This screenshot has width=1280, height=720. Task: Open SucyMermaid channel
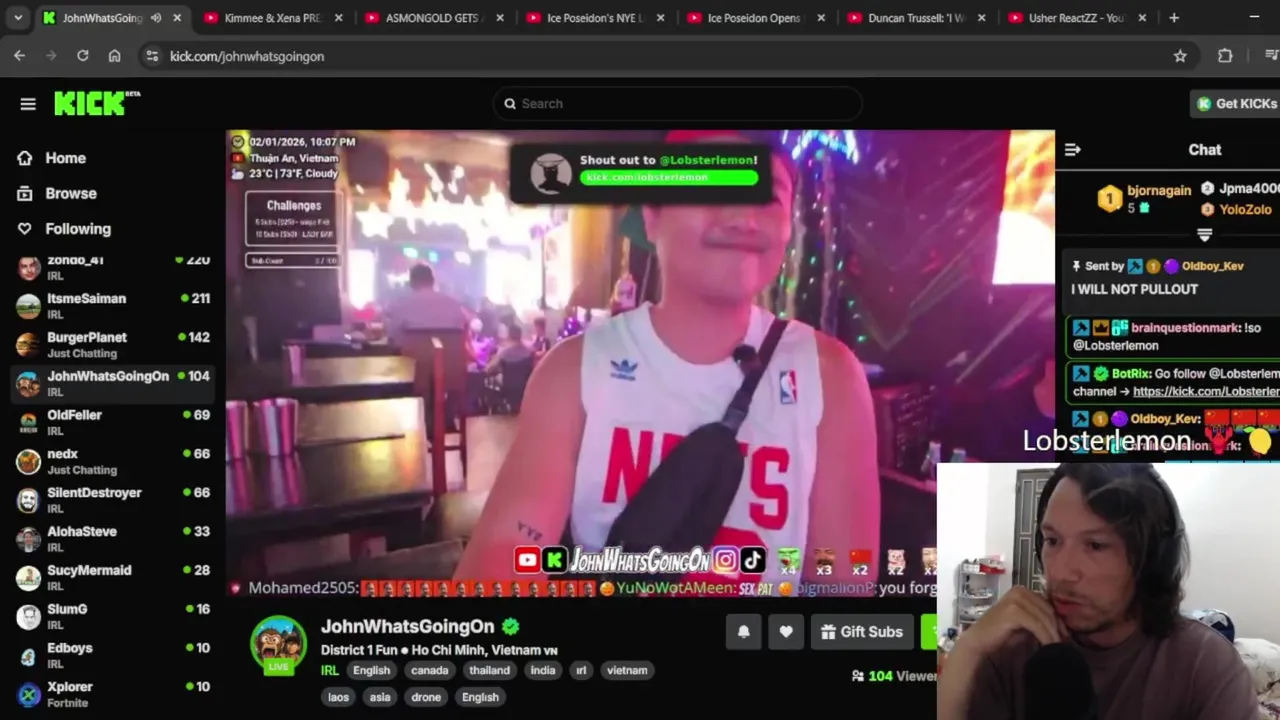coord(113,577)
